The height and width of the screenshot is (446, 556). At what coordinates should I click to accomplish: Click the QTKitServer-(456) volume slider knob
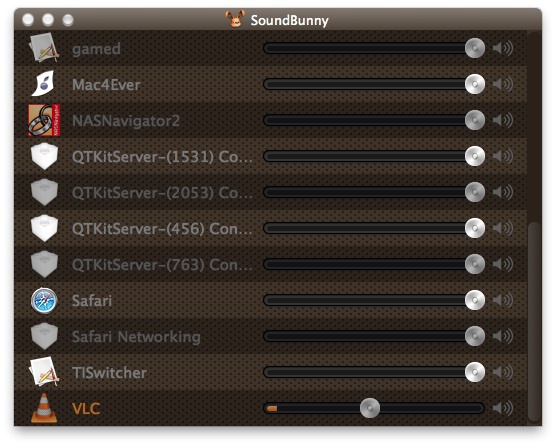click(475, 228)
